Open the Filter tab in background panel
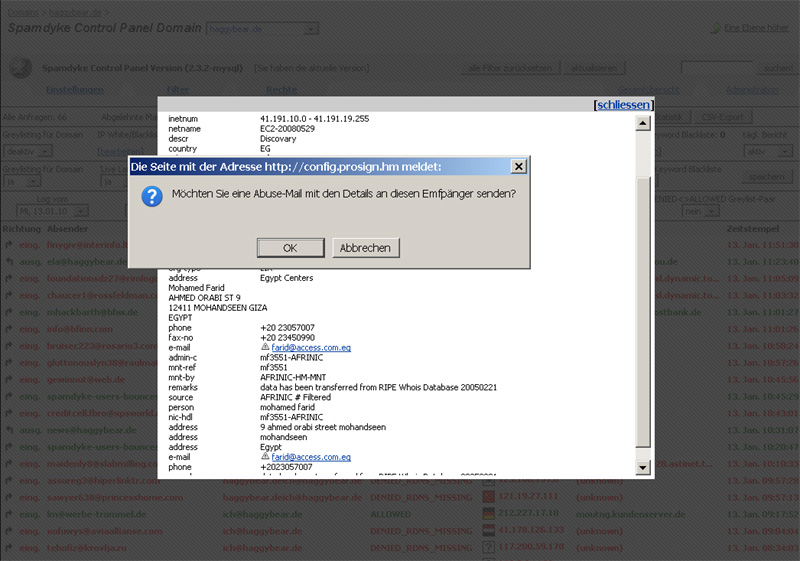Viewport: 800px width, 561px height. point(178,90)
